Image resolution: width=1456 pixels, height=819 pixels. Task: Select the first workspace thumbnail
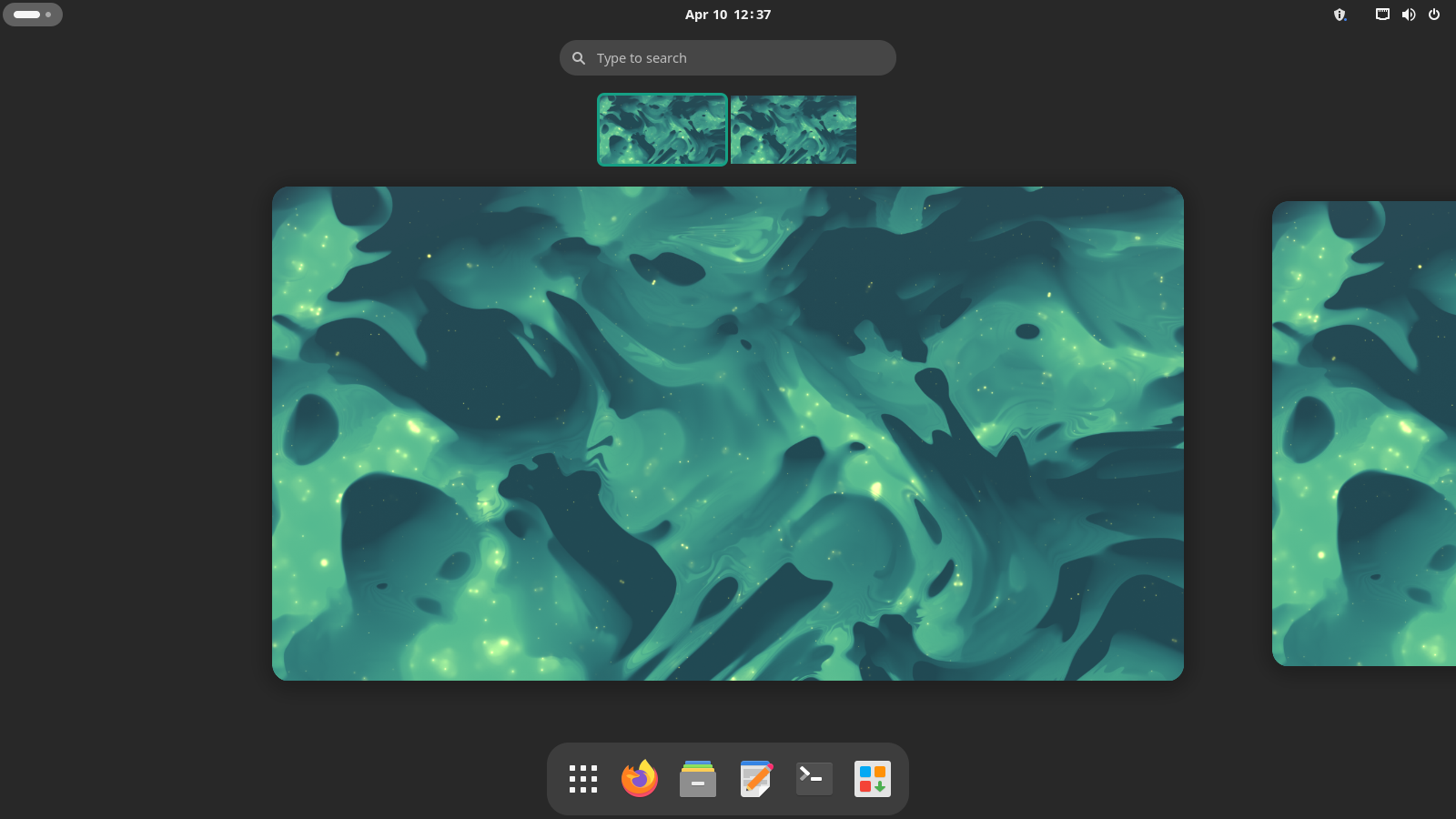[x=662, y=129]
